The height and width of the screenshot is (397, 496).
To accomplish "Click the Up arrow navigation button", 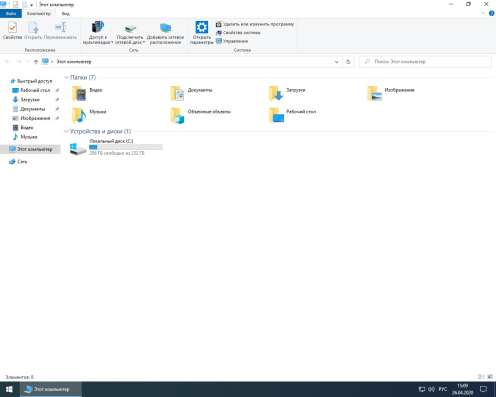I will point(36,62).
